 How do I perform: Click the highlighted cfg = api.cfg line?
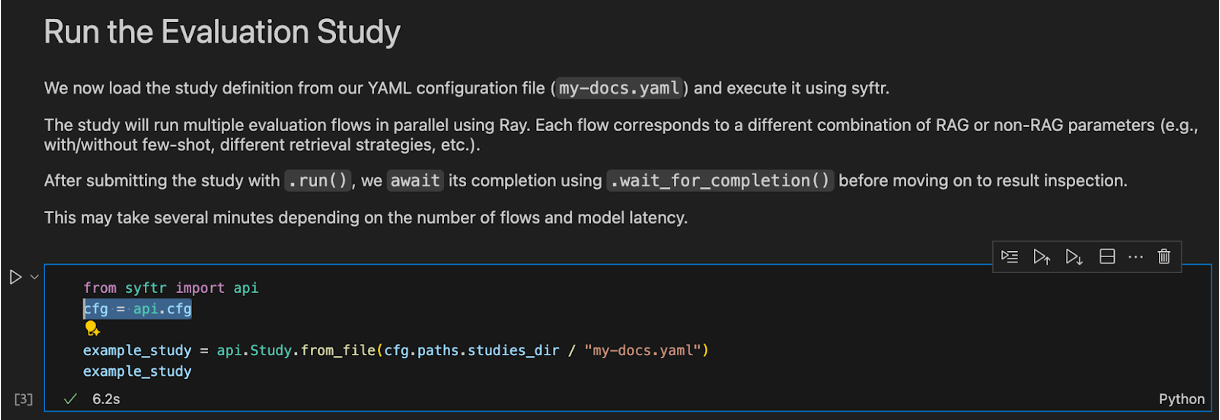click(137, 309)
